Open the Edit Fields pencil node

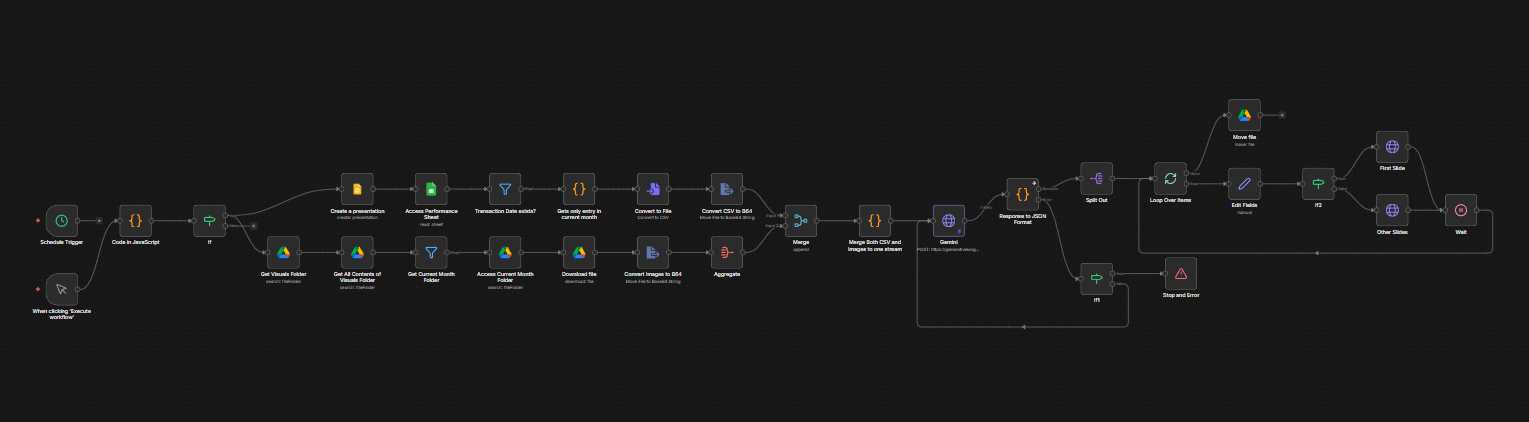pyautogui.click(x=1244, y=183)
